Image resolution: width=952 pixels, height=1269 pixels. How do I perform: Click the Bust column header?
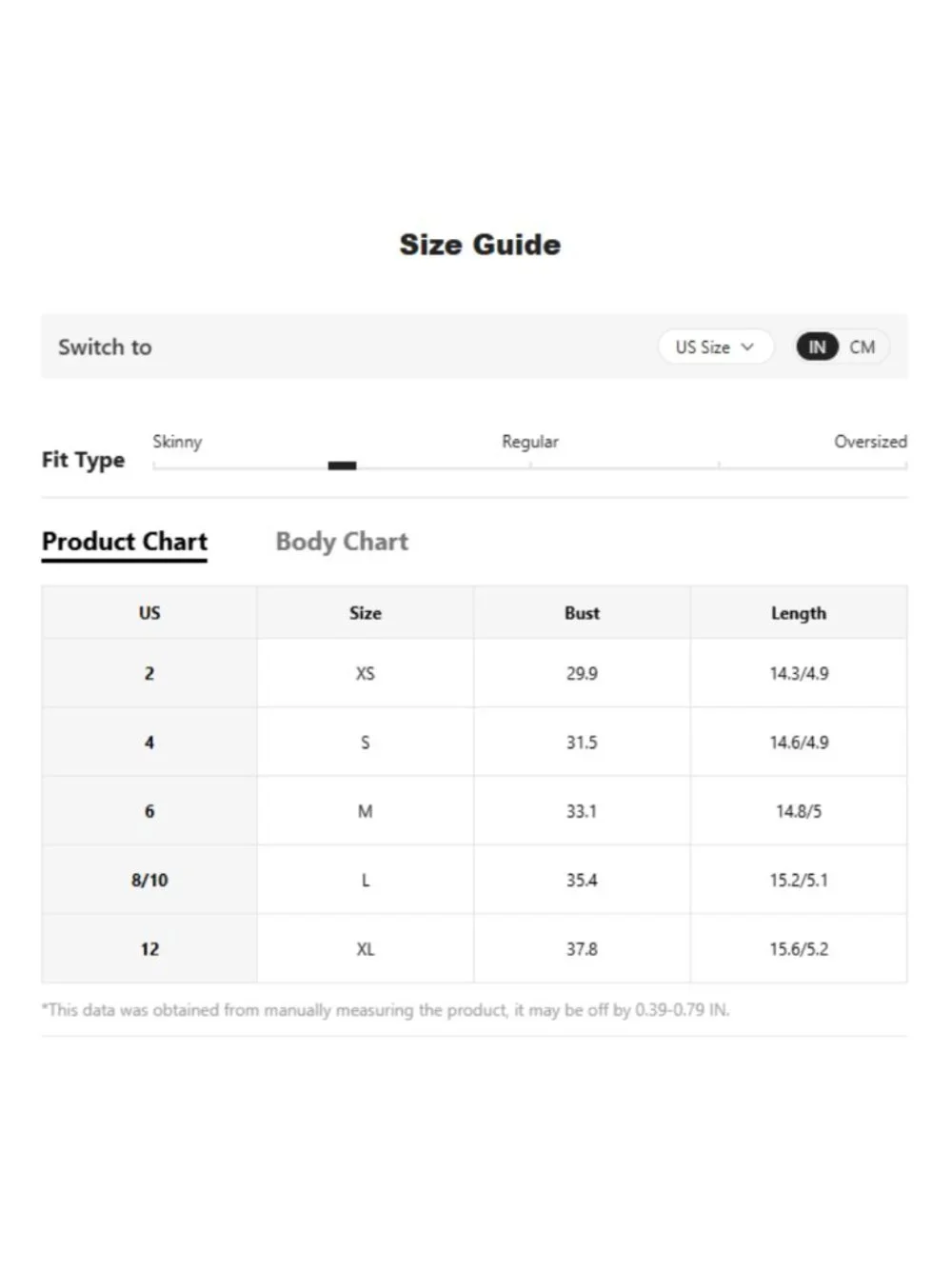pos(582,613)
